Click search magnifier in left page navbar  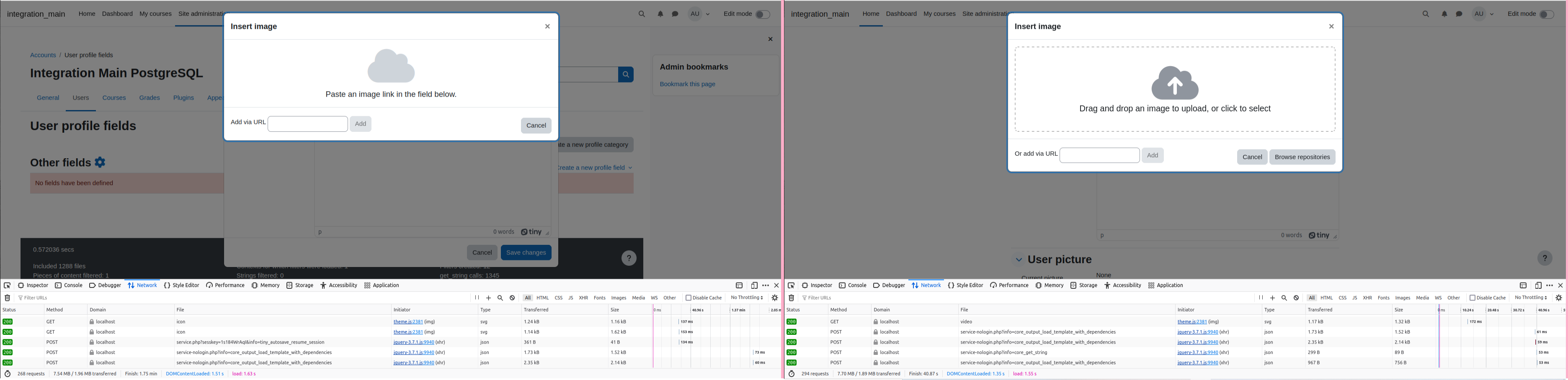point(642,14)
